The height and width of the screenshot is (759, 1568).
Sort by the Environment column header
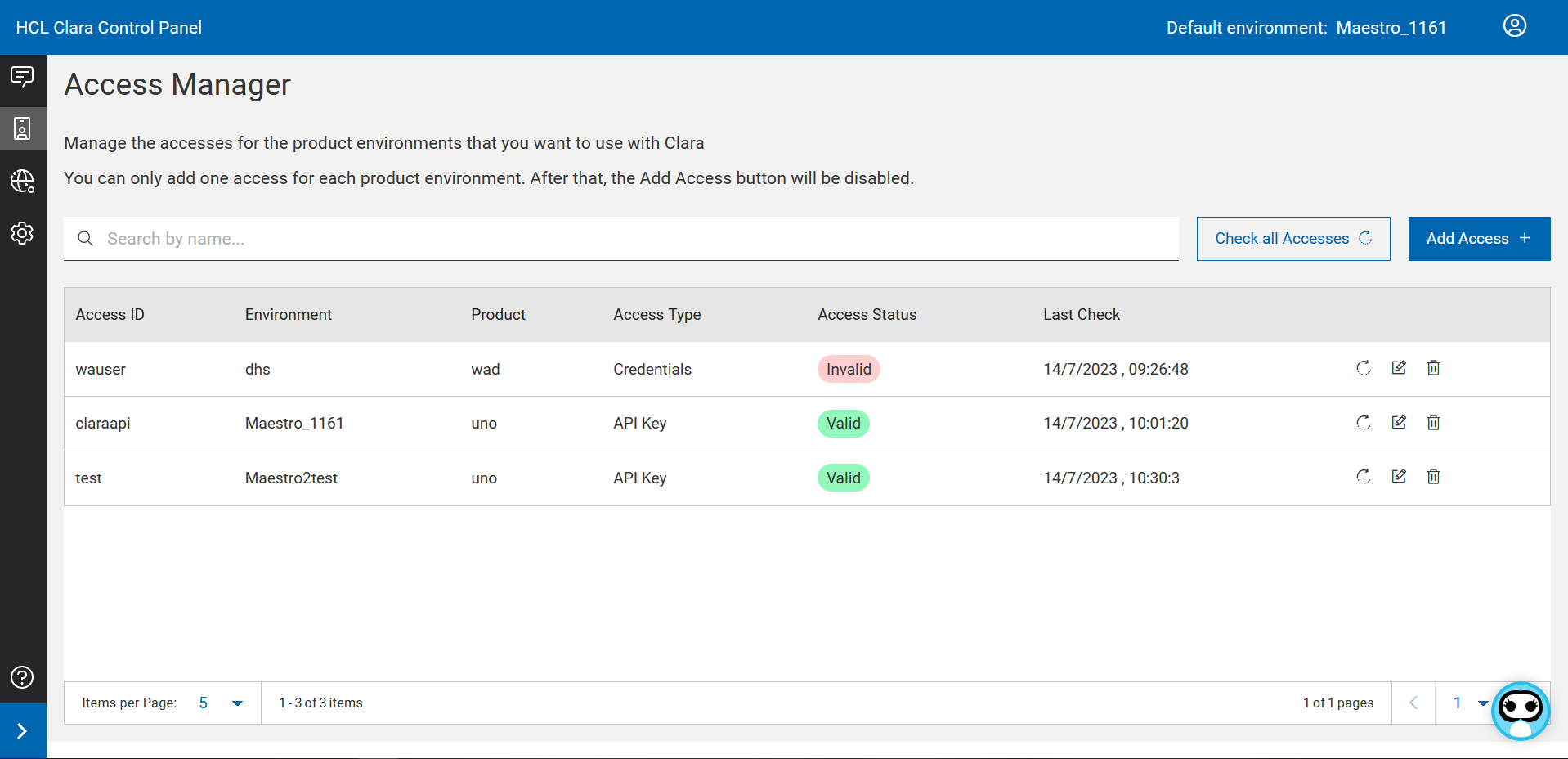289,315
